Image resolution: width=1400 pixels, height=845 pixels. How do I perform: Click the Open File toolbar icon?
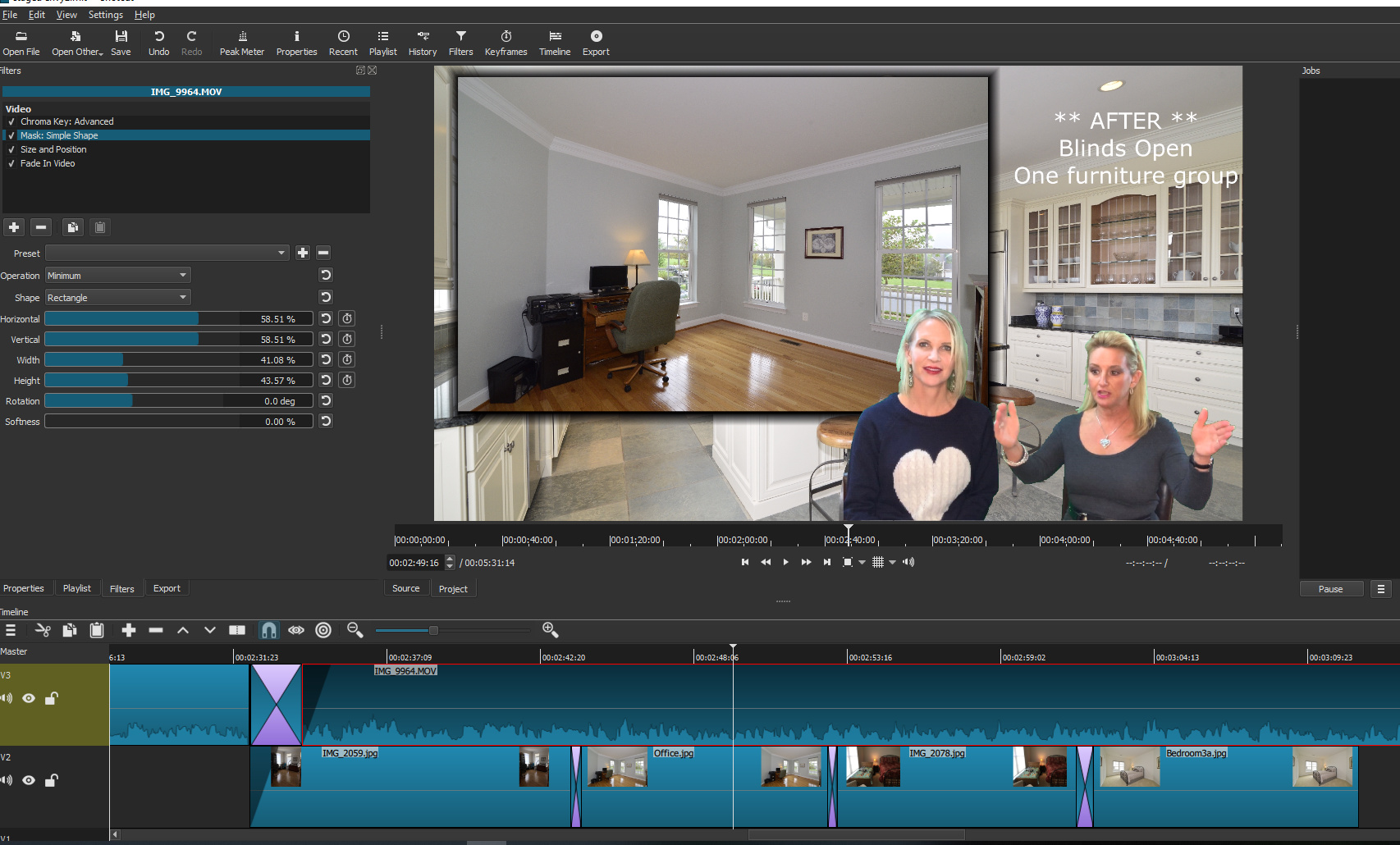tap(21, 43)
